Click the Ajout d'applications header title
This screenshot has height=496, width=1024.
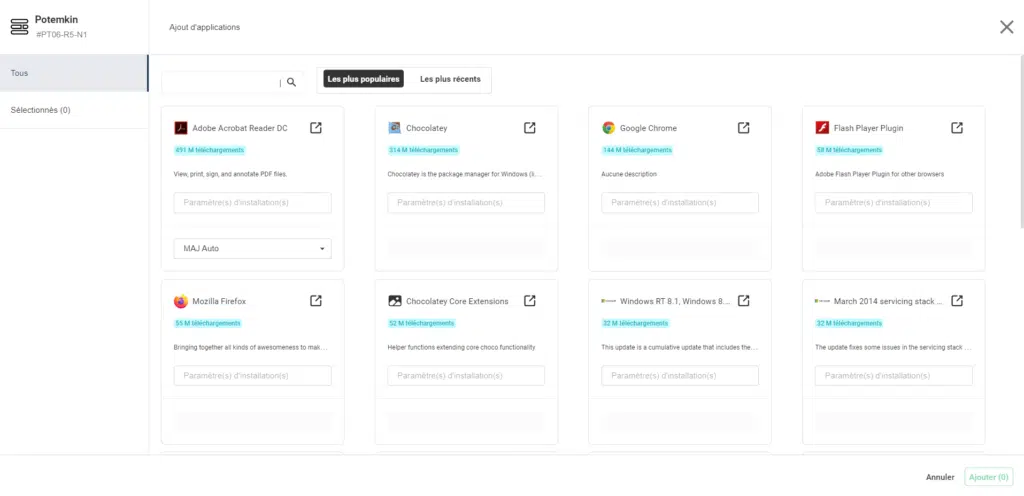point(204,27)
